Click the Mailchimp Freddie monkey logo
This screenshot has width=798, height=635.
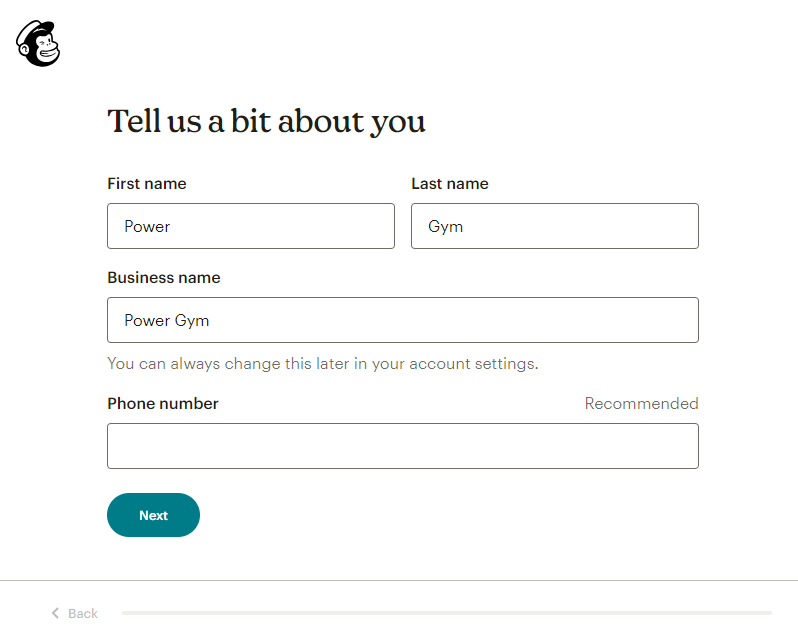pos(38,43)
